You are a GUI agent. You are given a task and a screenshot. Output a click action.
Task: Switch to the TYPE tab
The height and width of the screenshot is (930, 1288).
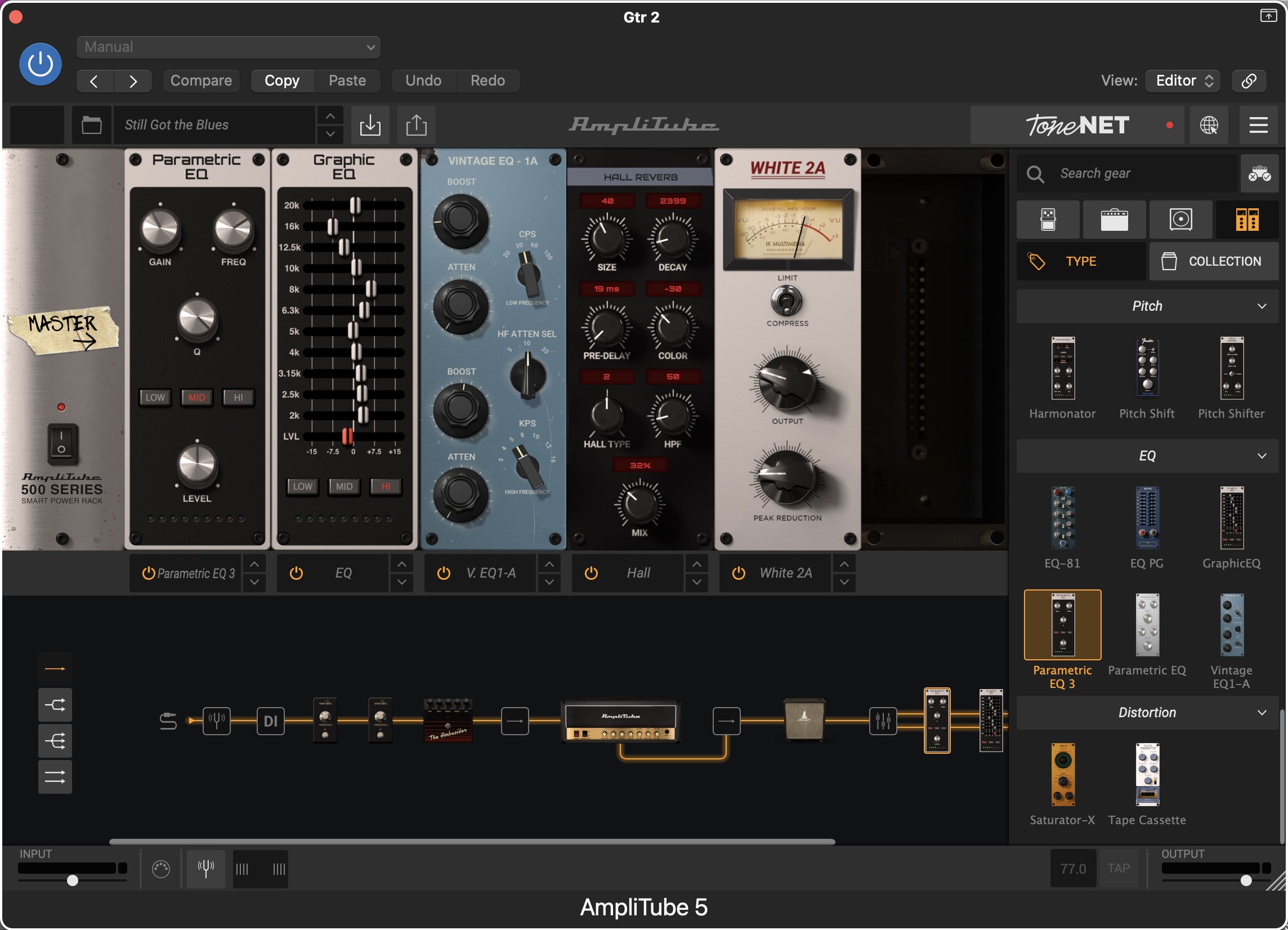click(x=1081, y=261)
